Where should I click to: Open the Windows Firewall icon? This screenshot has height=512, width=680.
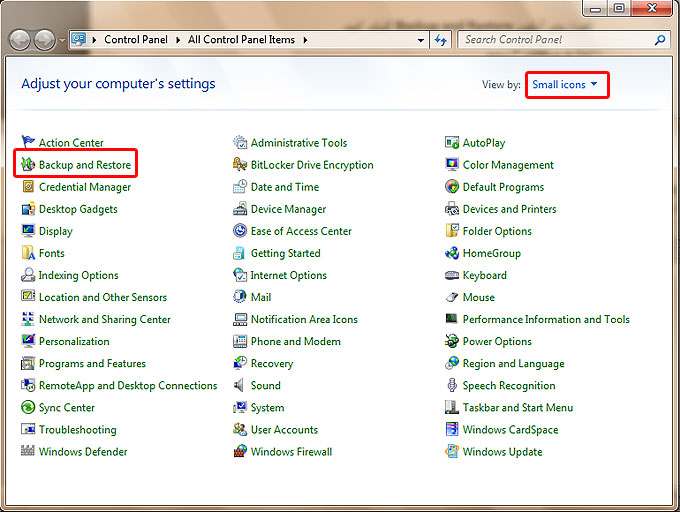[240, 452]
